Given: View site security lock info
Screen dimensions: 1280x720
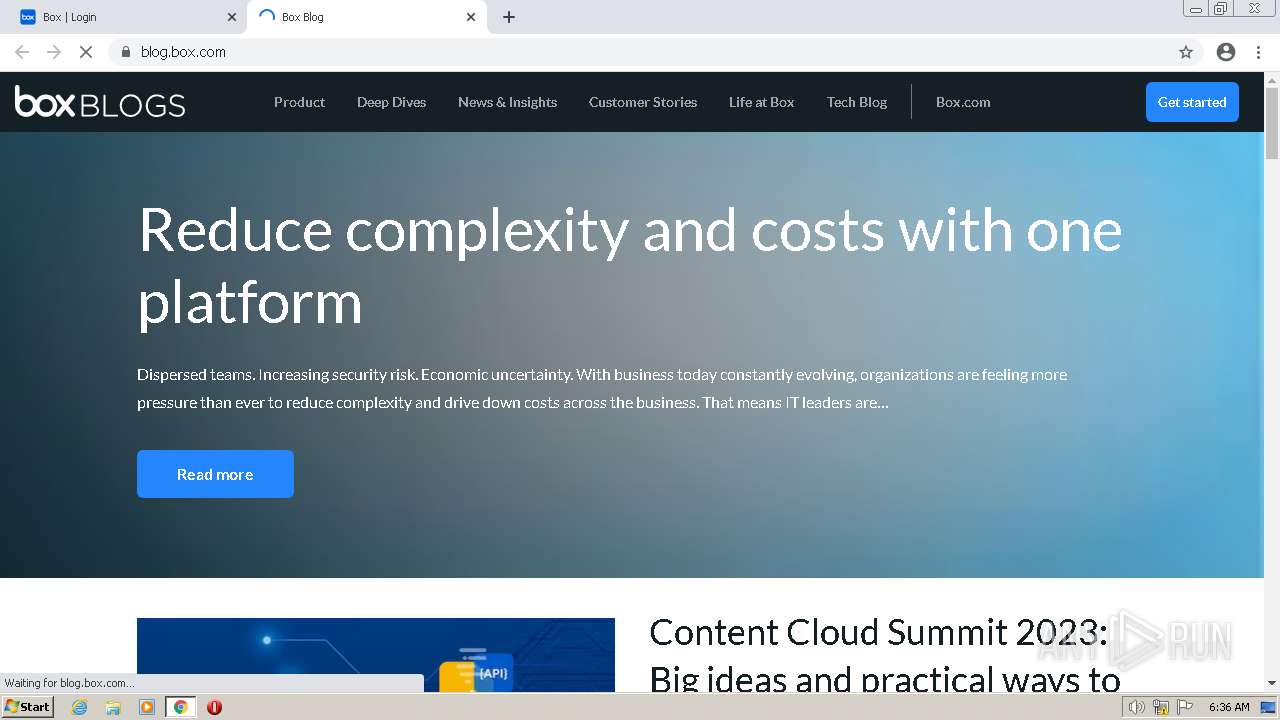Looking at the screenshot, I should 125,52.
